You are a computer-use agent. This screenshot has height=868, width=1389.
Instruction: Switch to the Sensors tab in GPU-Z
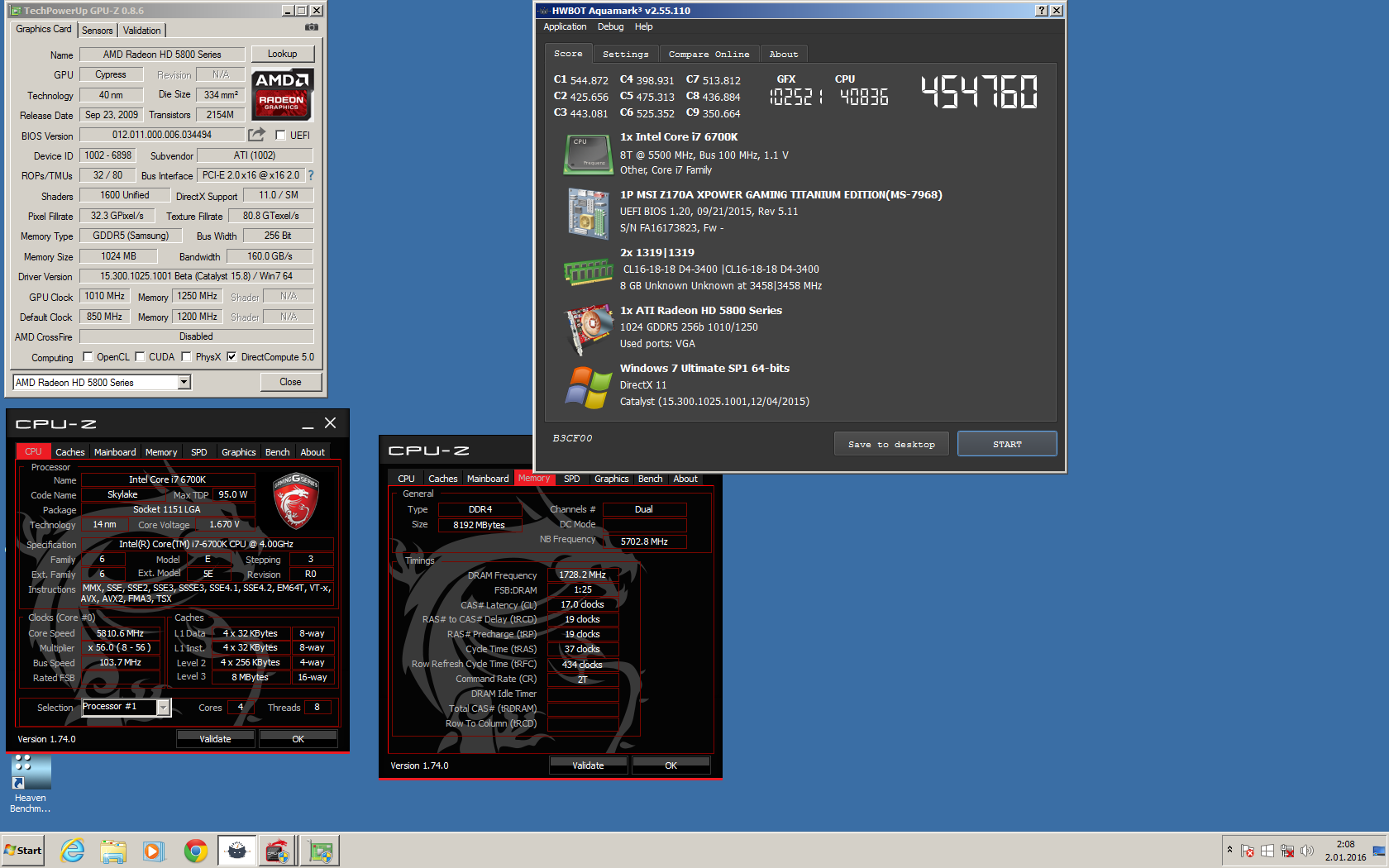(x=98, y=31)
